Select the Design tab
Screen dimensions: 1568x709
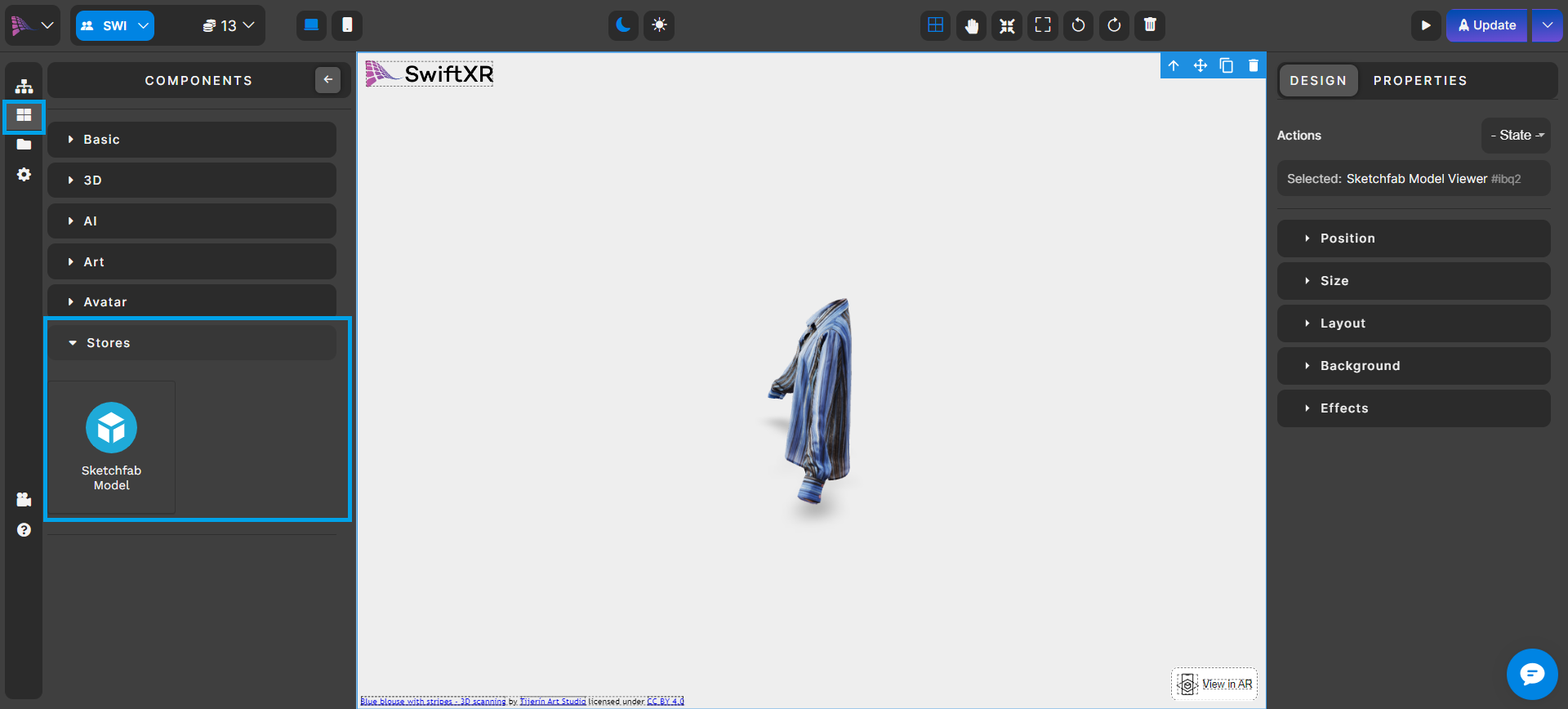pos(1318,81)
